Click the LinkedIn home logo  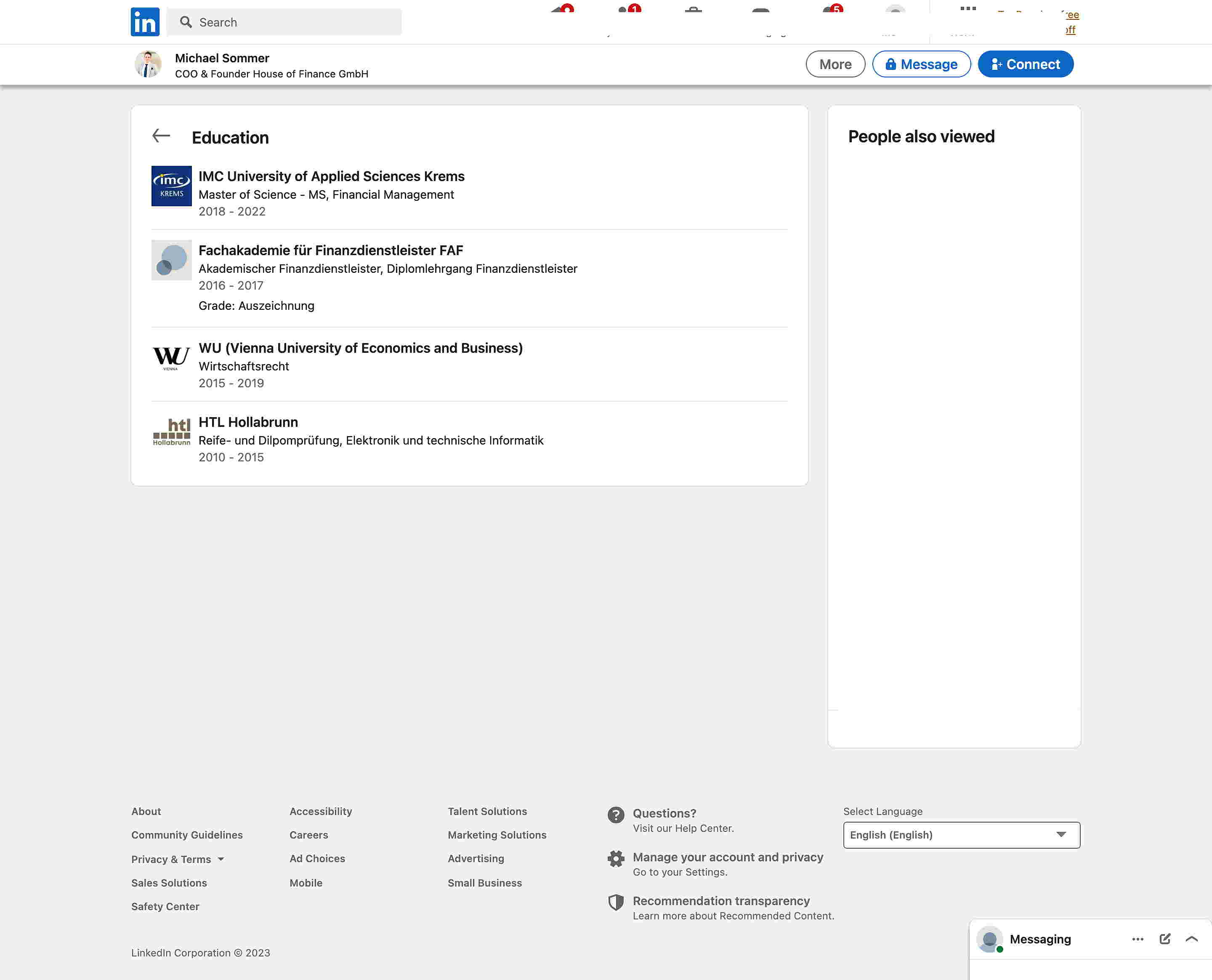pyautogui.click(x=145, y=22)
